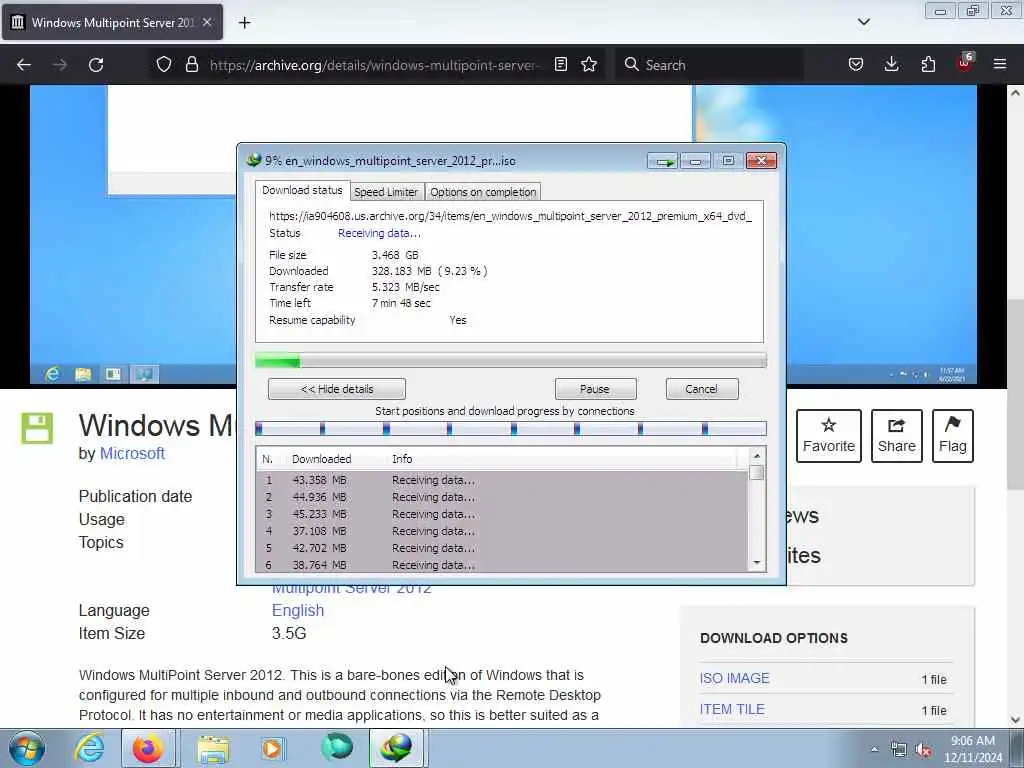The image size is (1024, 768).
Task: Close the Windows Multipoint Server tab
Action: (x=206, y=22)
